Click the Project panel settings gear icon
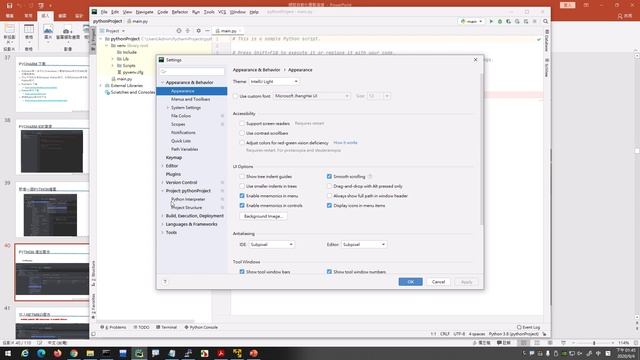Screen dimensions: 640x360 pos(198,31)
